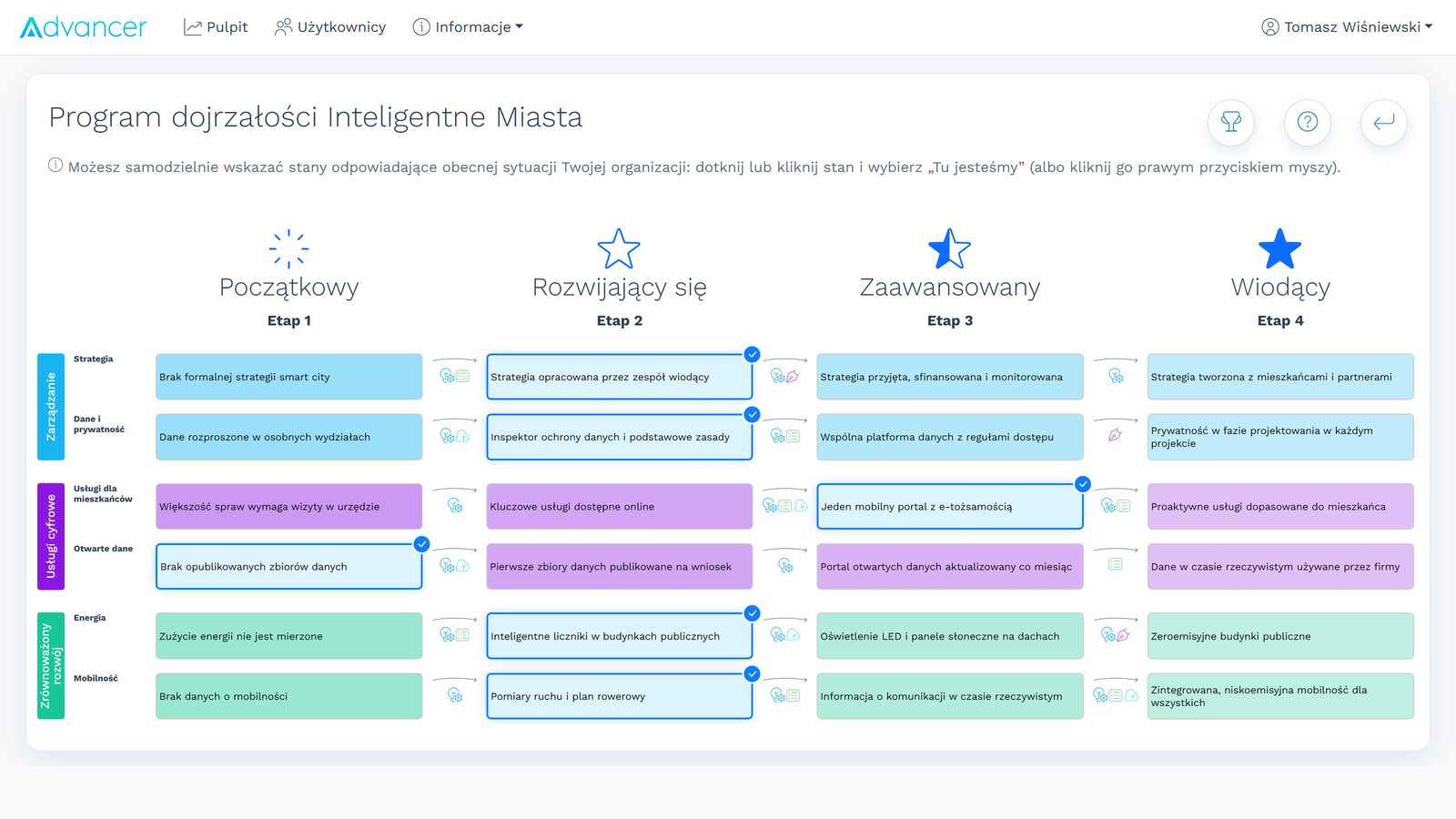1456x819 pixels.
Task: Click the filled star Wiodący icon
Action: pyautogui.click(x=1279, y=248)
